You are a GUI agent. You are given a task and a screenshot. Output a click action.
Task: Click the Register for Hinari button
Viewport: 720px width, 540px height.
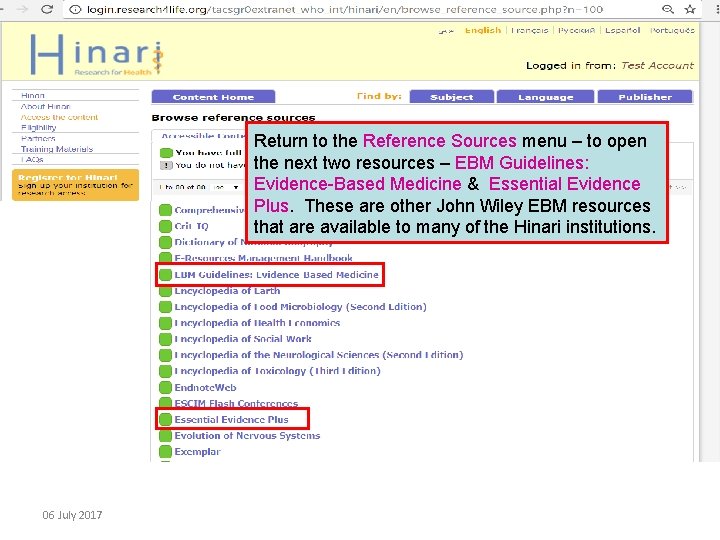coord(75,185)
